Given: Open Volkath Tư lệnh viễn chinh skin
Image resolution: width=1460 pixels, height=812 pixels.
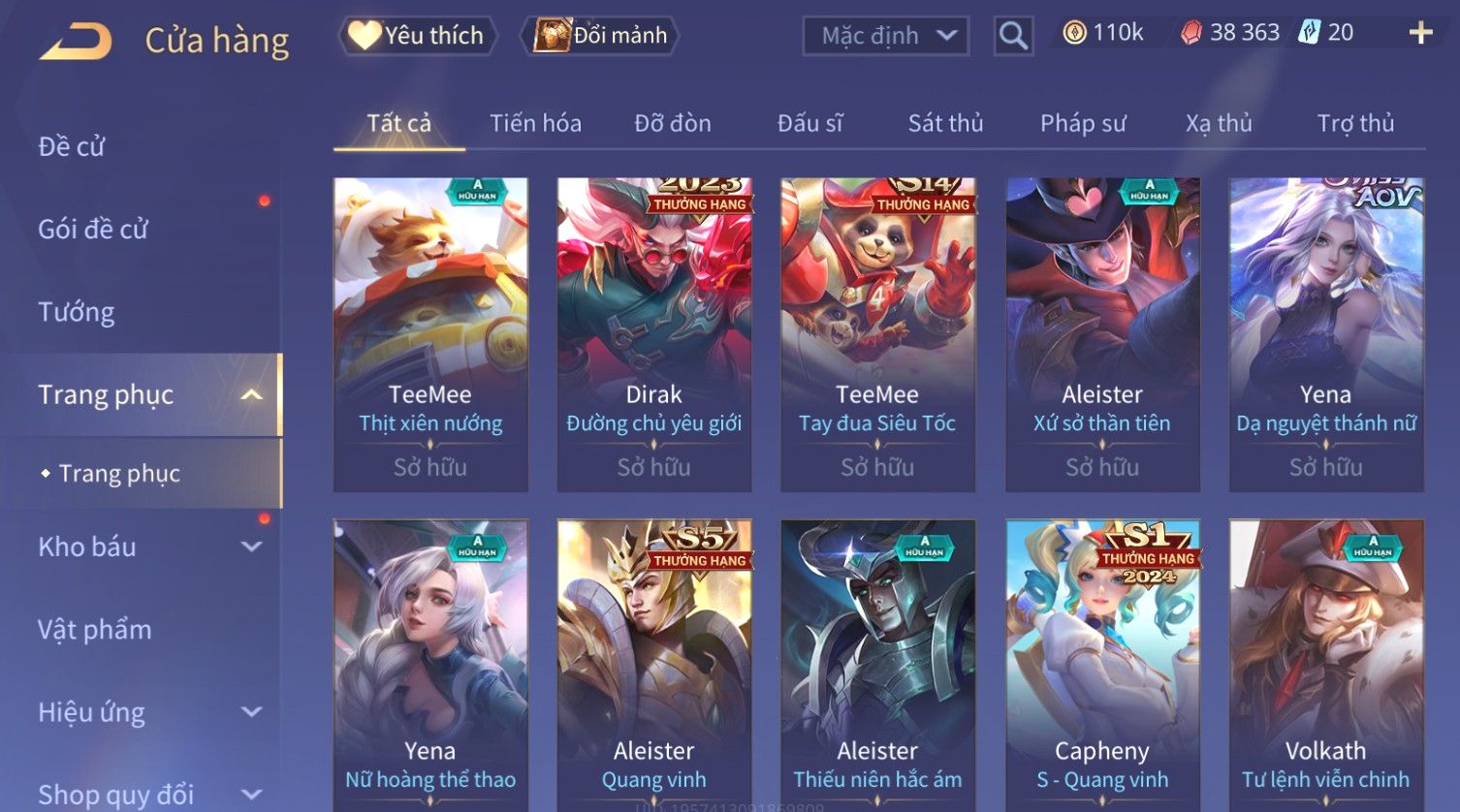Looking at the screenshot, I should pos(1326,665).
